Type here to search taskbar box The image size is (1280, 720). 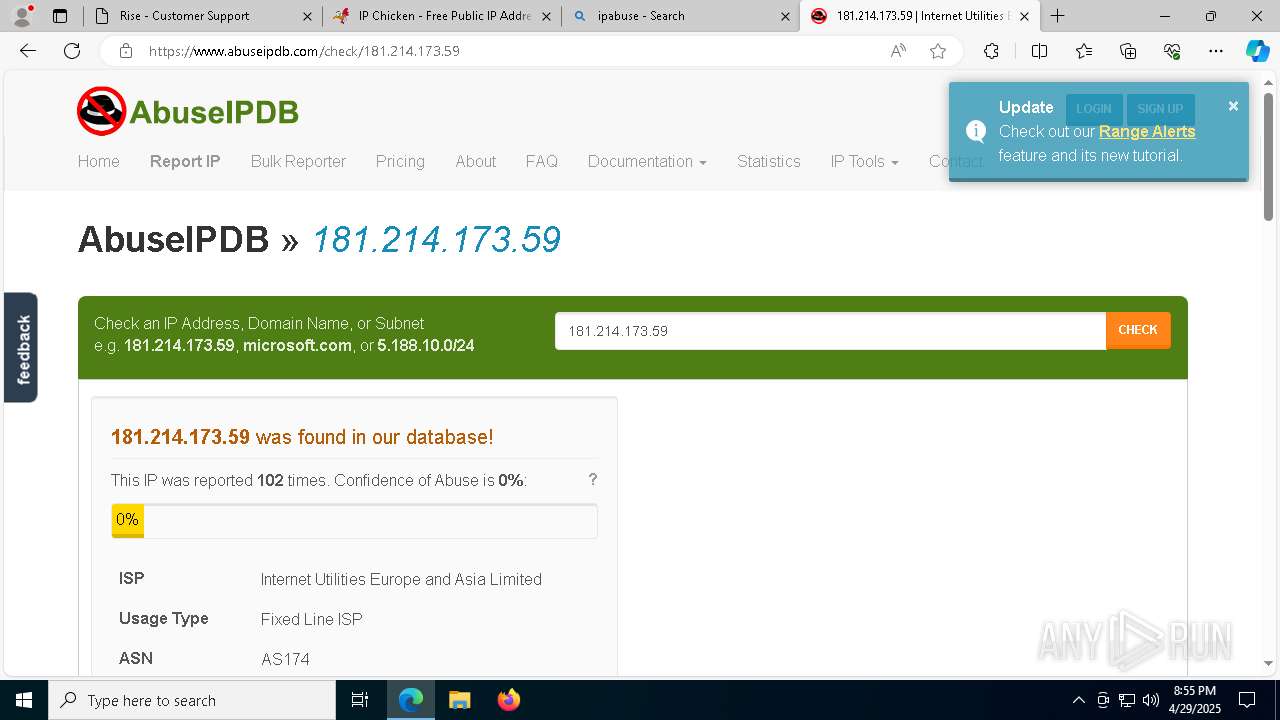(x=192, y=700)
